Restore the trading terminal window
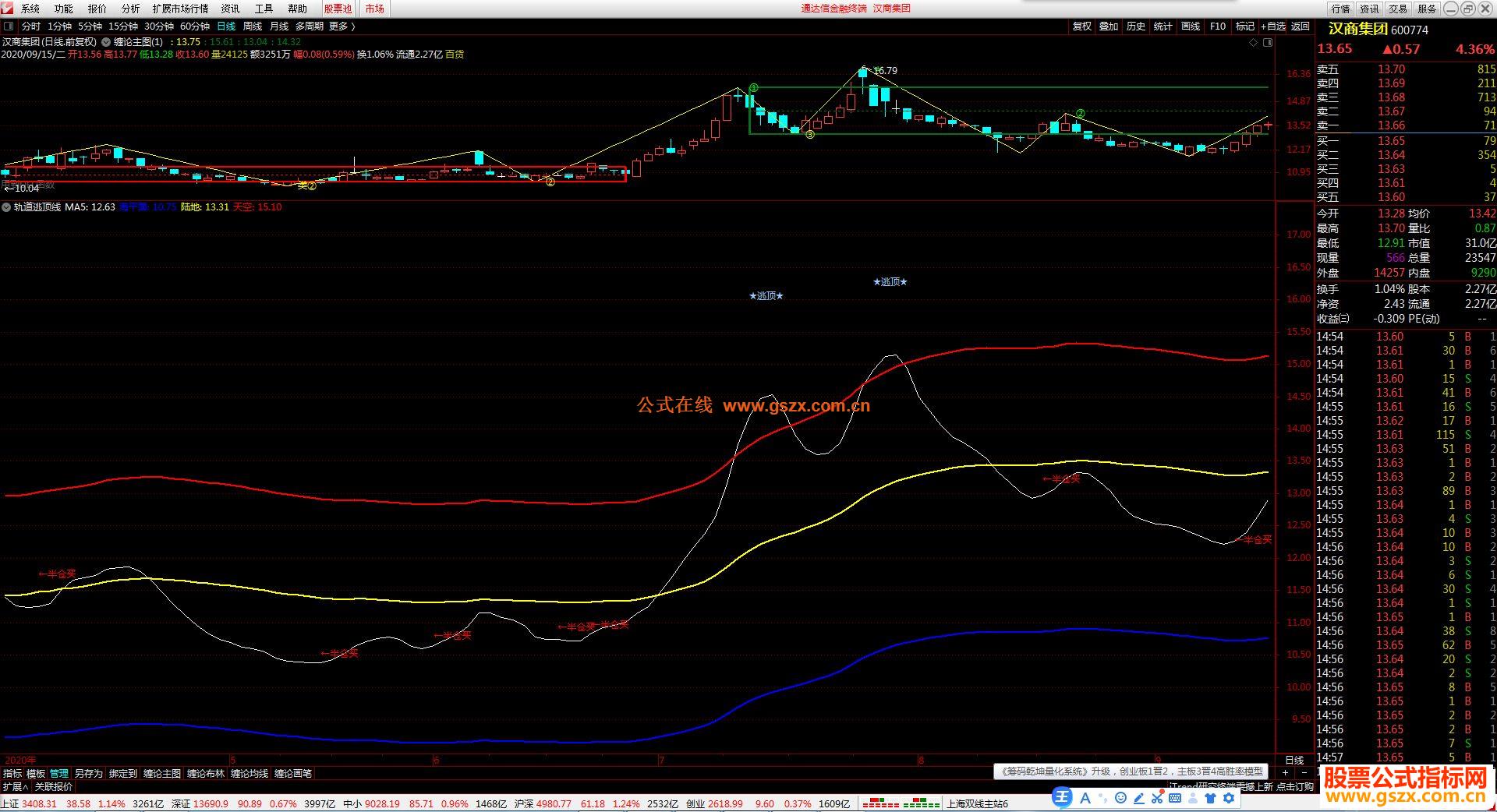This screenshot has height=812, width=1497. point(1467,9)
